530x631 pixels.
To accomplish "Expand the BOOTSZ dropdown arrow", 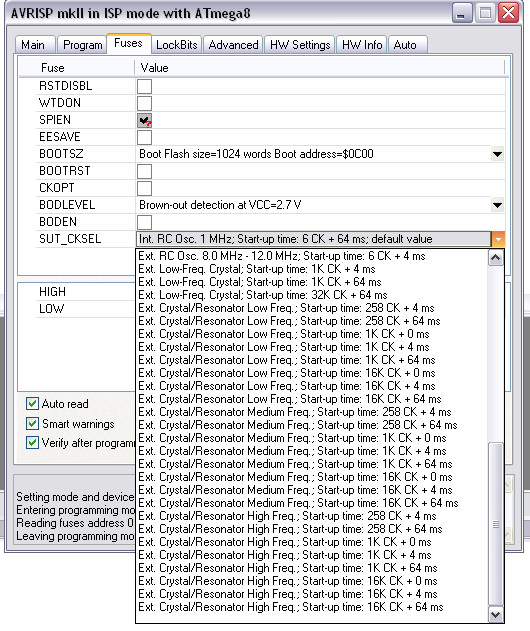I will coord(497,154).
